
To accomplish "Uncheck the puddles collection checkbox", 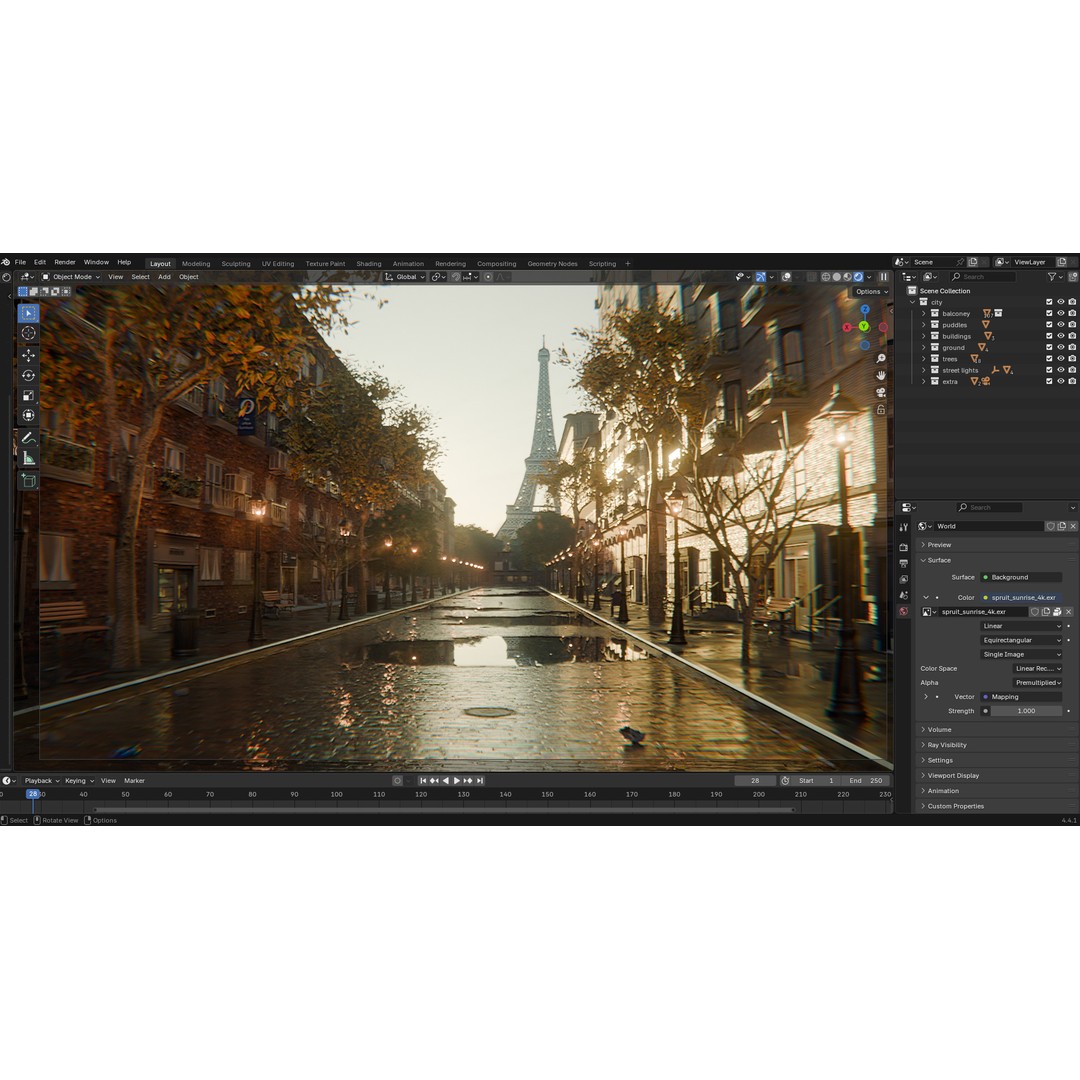I will click(x=1049, y=325).
